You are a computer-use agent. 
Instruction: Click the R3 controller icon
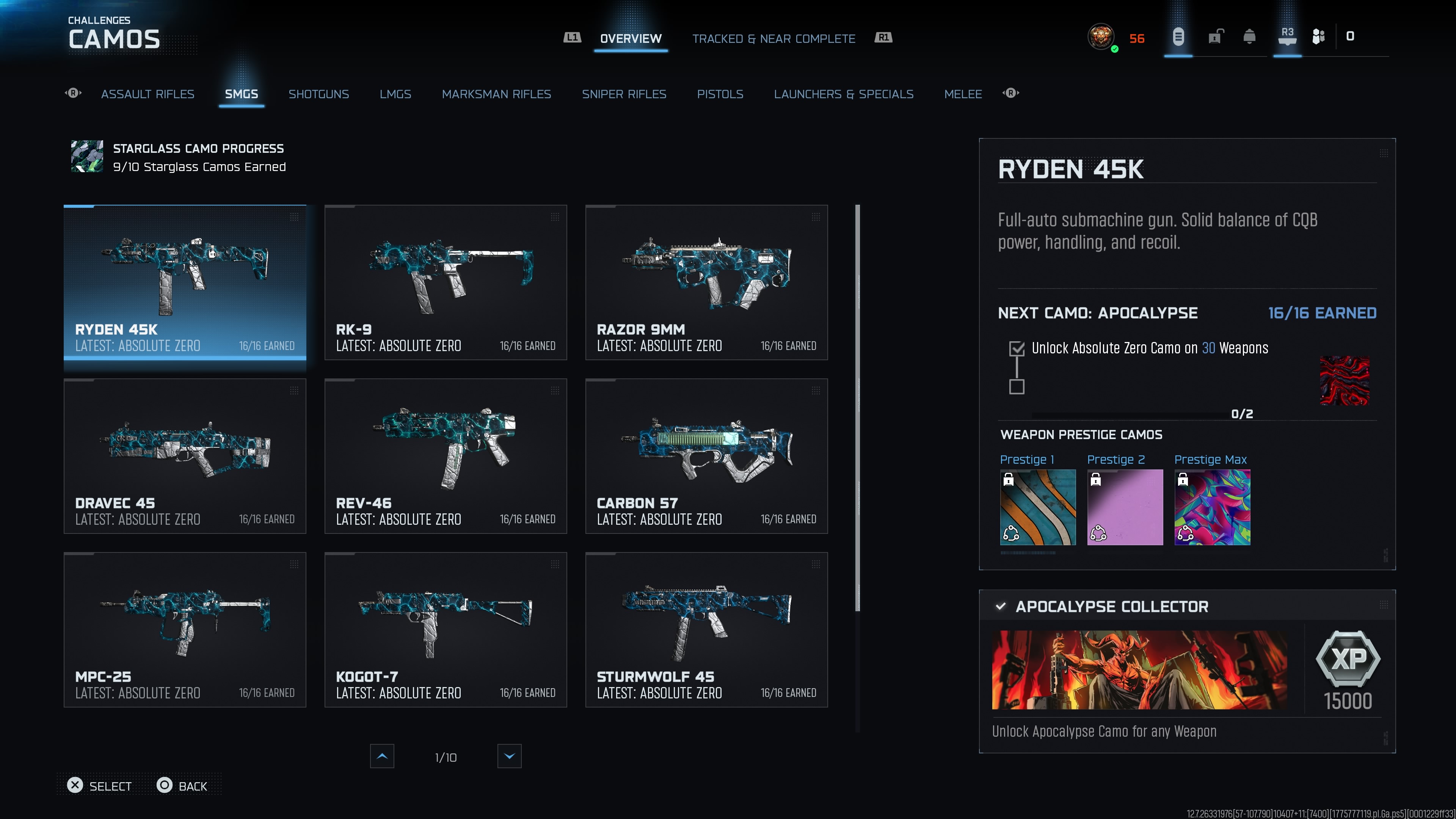(x=1287, y=36)
